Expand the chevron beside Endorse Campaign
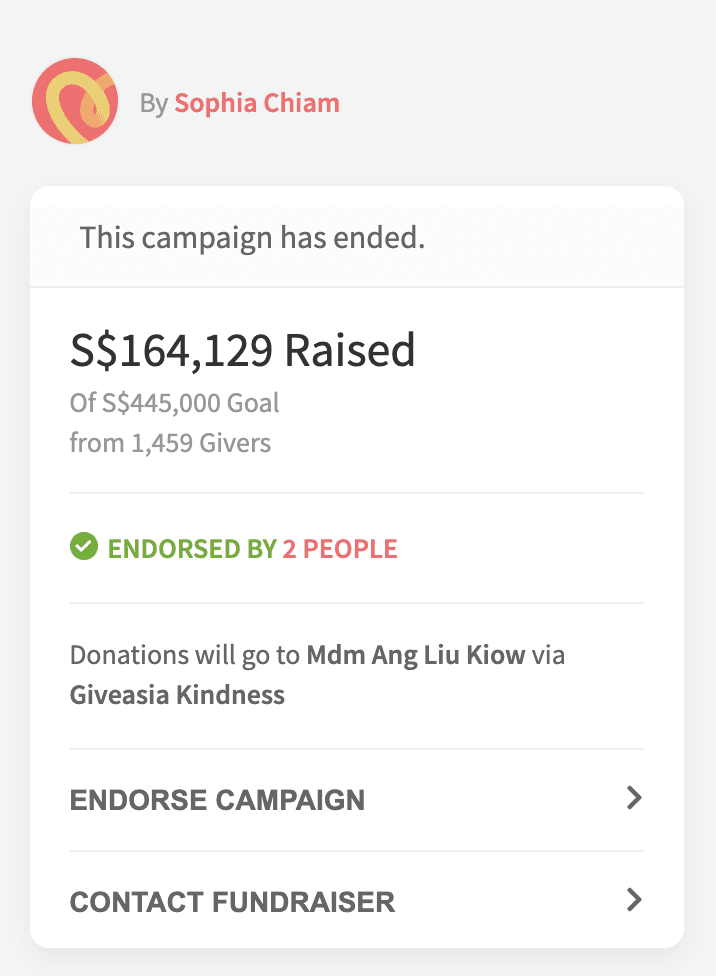 (x=633, y=798)
